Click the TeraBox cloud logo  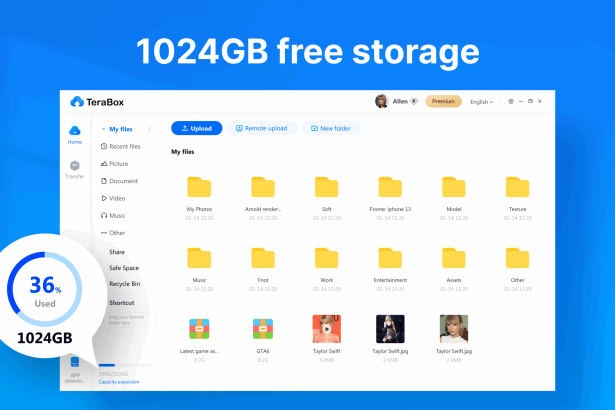coord(77,102)
